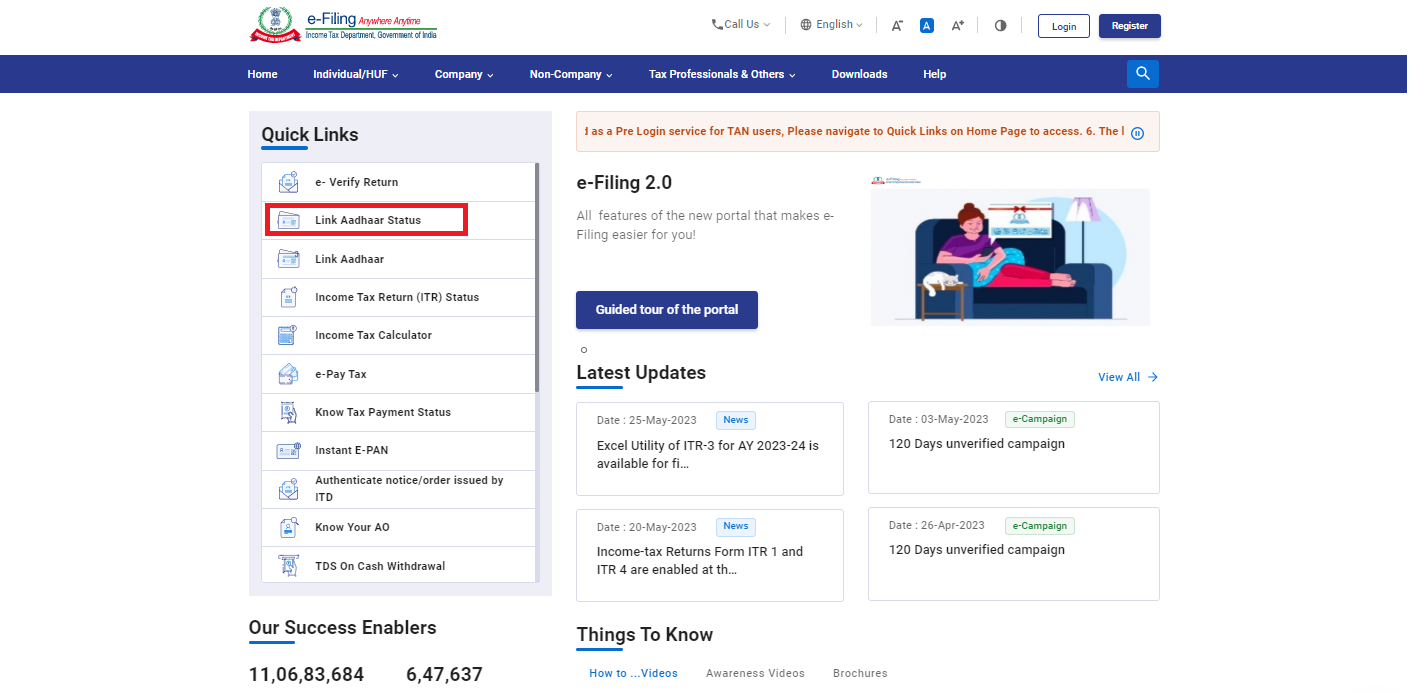Click the Income Tax Calculator icon

[x=288, y=336]
